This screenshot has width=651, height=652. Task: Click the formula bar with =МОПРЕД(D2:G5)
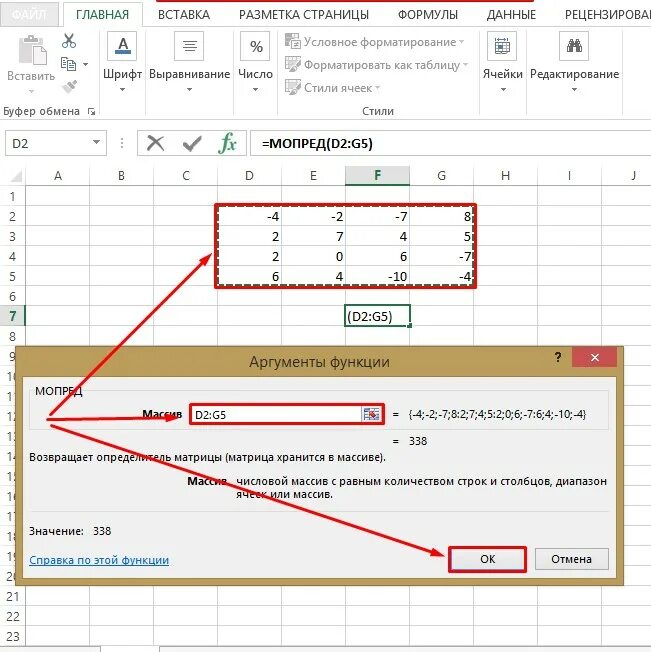coord(451,143)
